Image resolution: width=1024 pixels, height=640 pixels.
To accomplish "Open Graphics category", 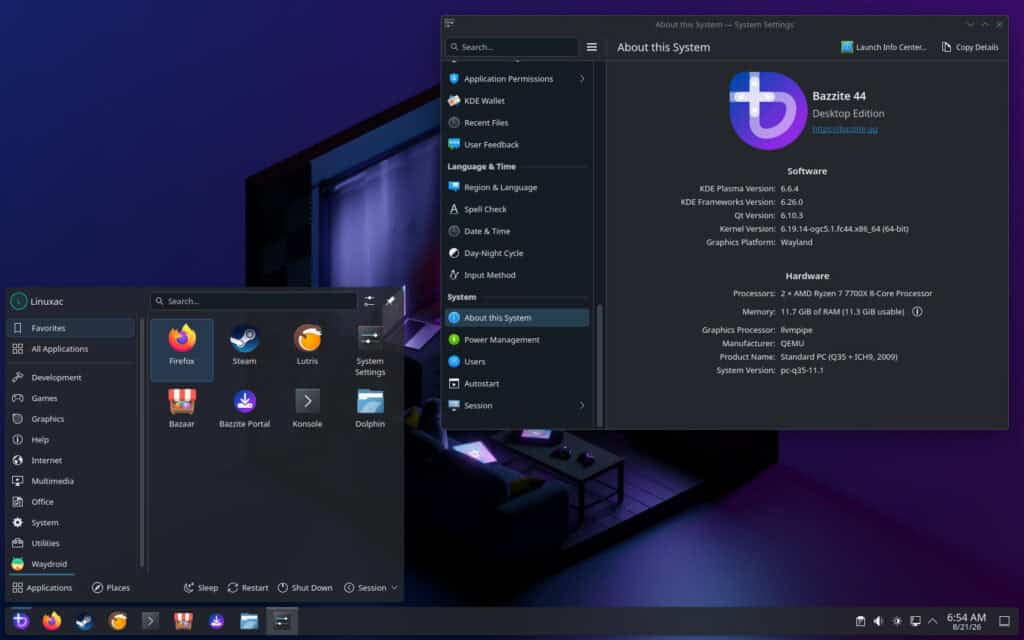I will (71, 419).
